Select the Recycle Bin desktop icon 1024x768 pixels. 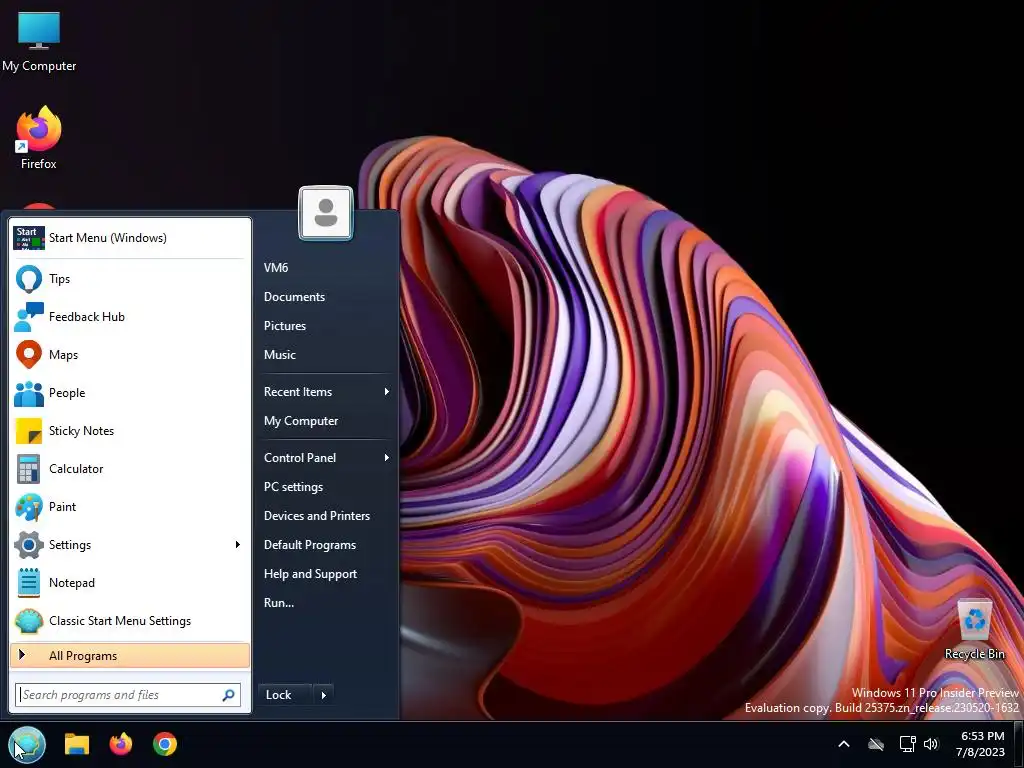[x=974, y=630]
